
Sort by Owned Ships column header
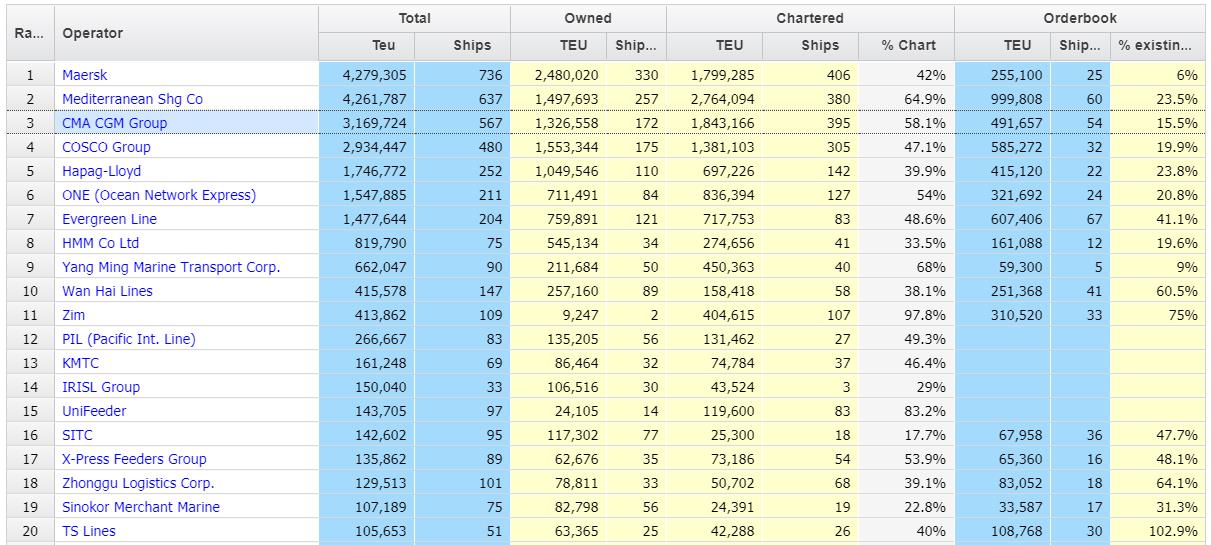coord(637,46)
